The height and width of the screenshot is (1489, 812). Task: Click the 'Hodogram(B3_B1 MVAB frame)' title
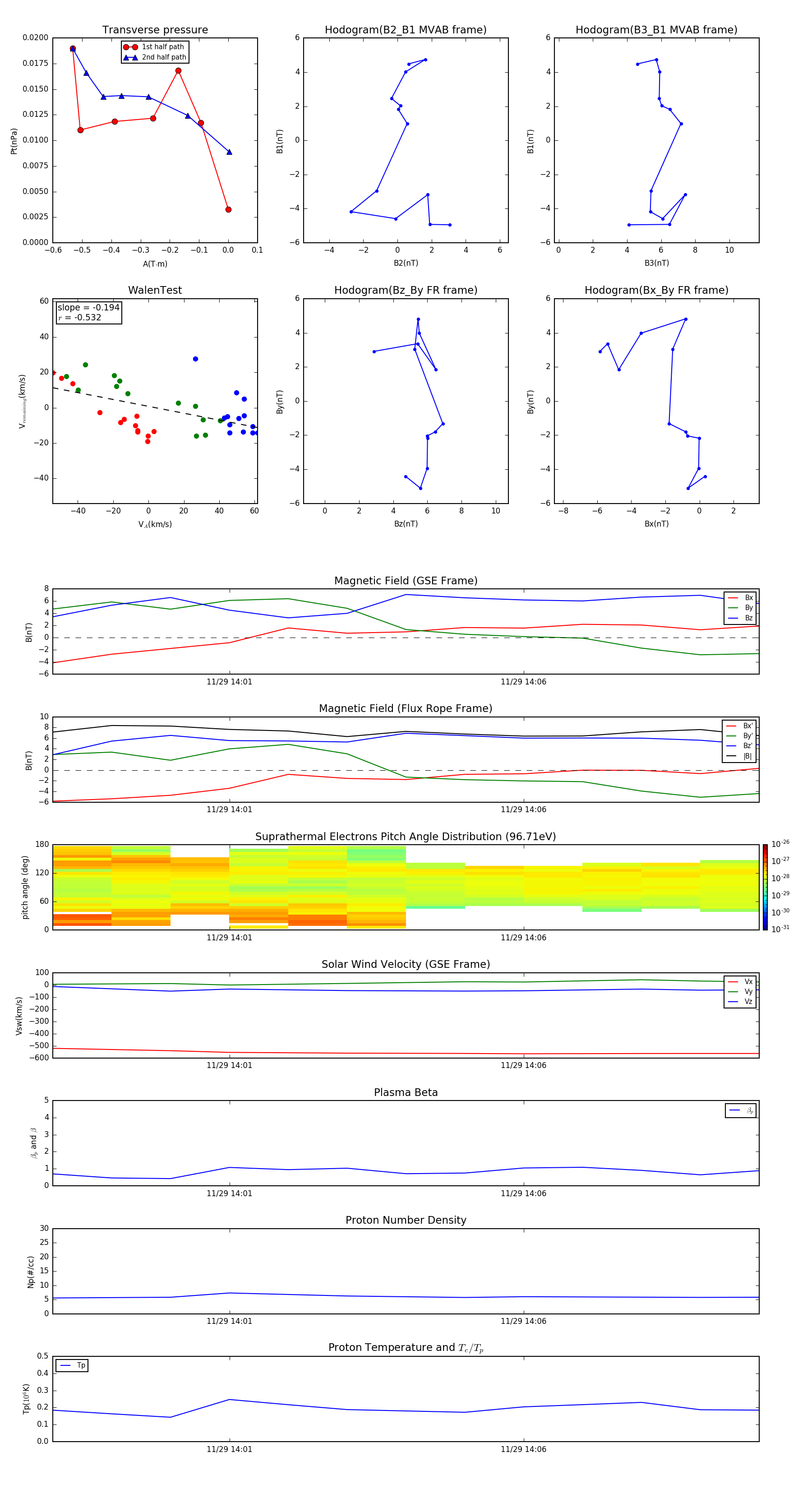(656, 30)
